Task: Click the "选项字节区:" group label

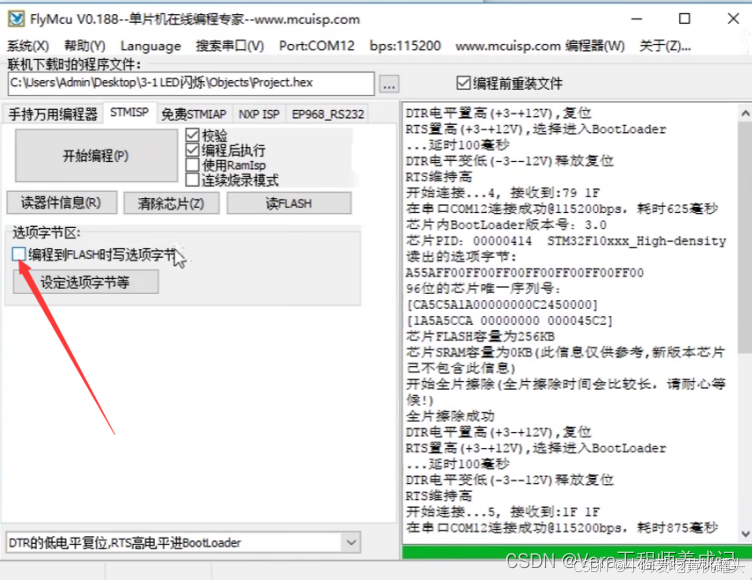Action: [47, 233]
